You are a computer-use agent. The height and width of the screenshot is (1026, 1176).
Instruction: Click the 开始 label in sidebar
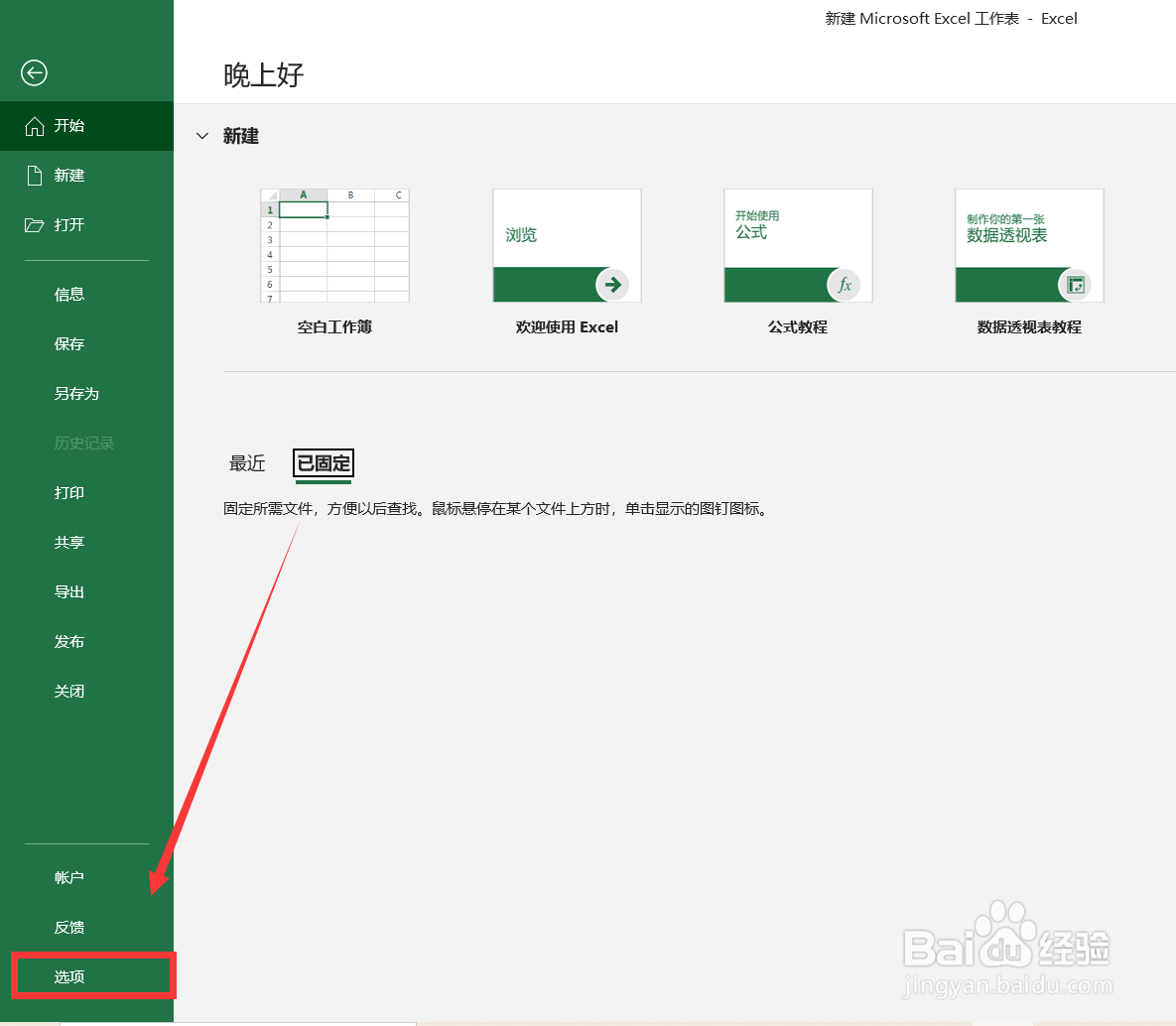[69, 126]
